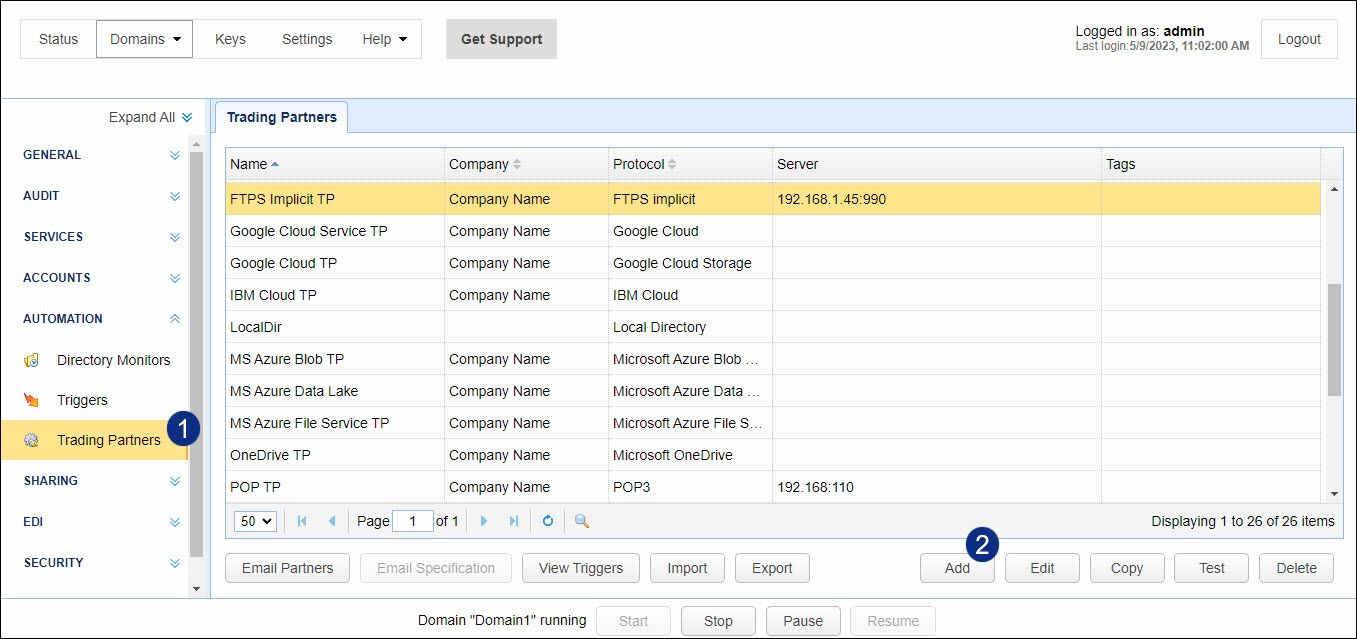Image resolution: width=1357 pixels, height=639 pixels.
Task: Select the POP TP row
Action: click(x=773, y=487)
